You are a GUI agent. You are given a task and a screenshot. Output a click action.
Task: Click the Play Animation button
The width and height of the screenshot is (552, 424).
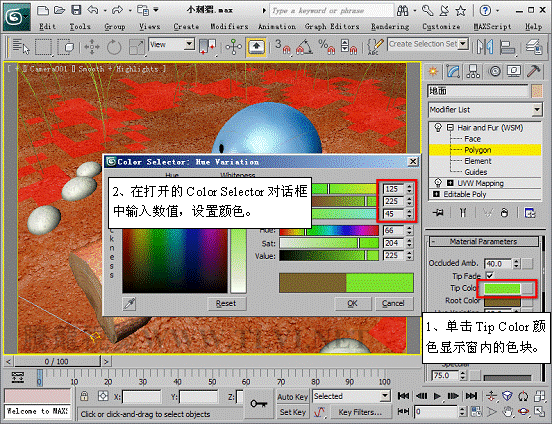tap(437, 396)
